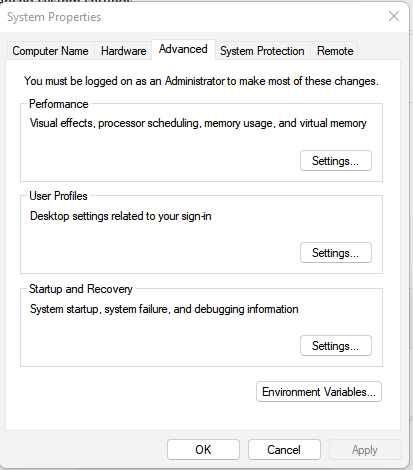Open the Hardware tab
Screen dimensions: 413x470
tap(123, 51)
